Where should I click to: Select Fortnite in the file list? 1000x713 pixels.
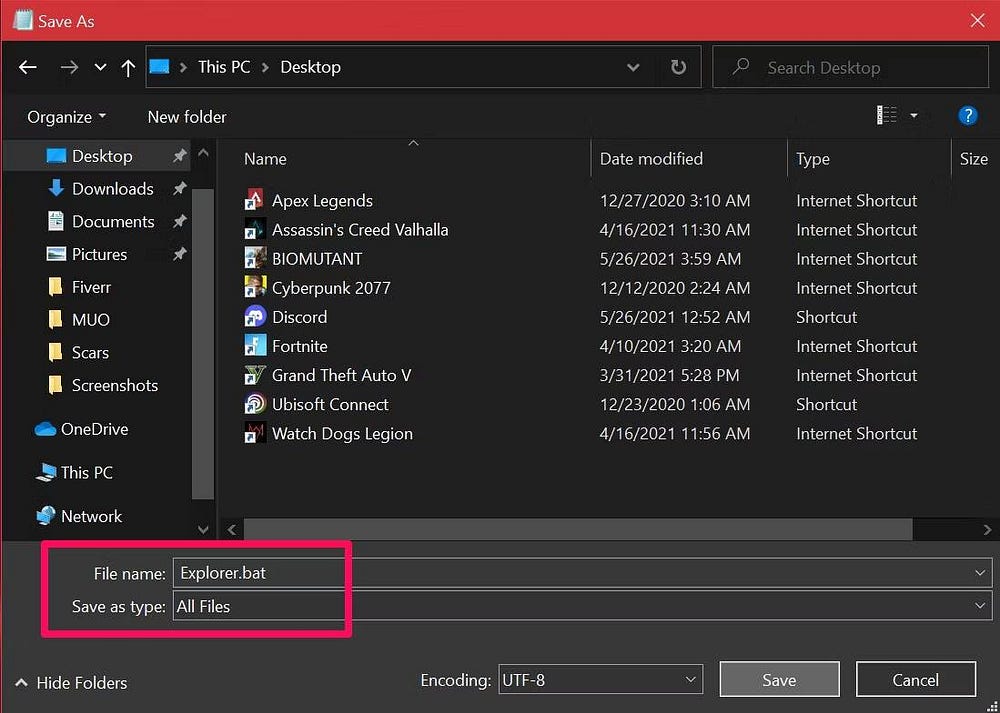pos(299,346)
